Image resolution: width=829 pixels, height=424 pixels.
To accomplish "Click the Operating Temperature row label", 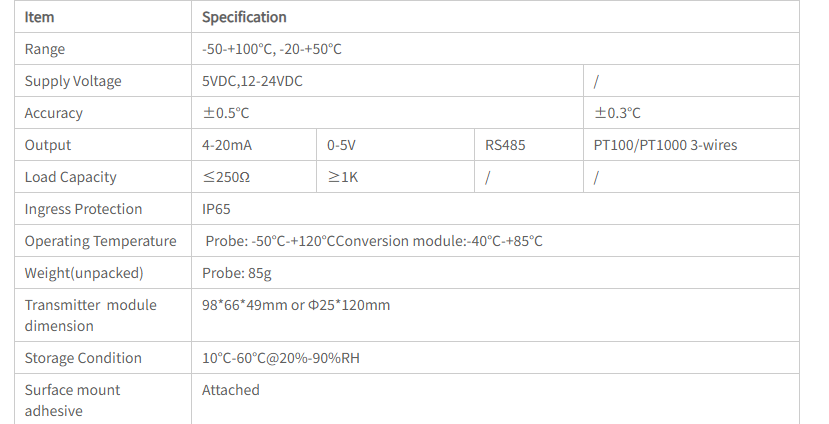I will click(100, 241).
